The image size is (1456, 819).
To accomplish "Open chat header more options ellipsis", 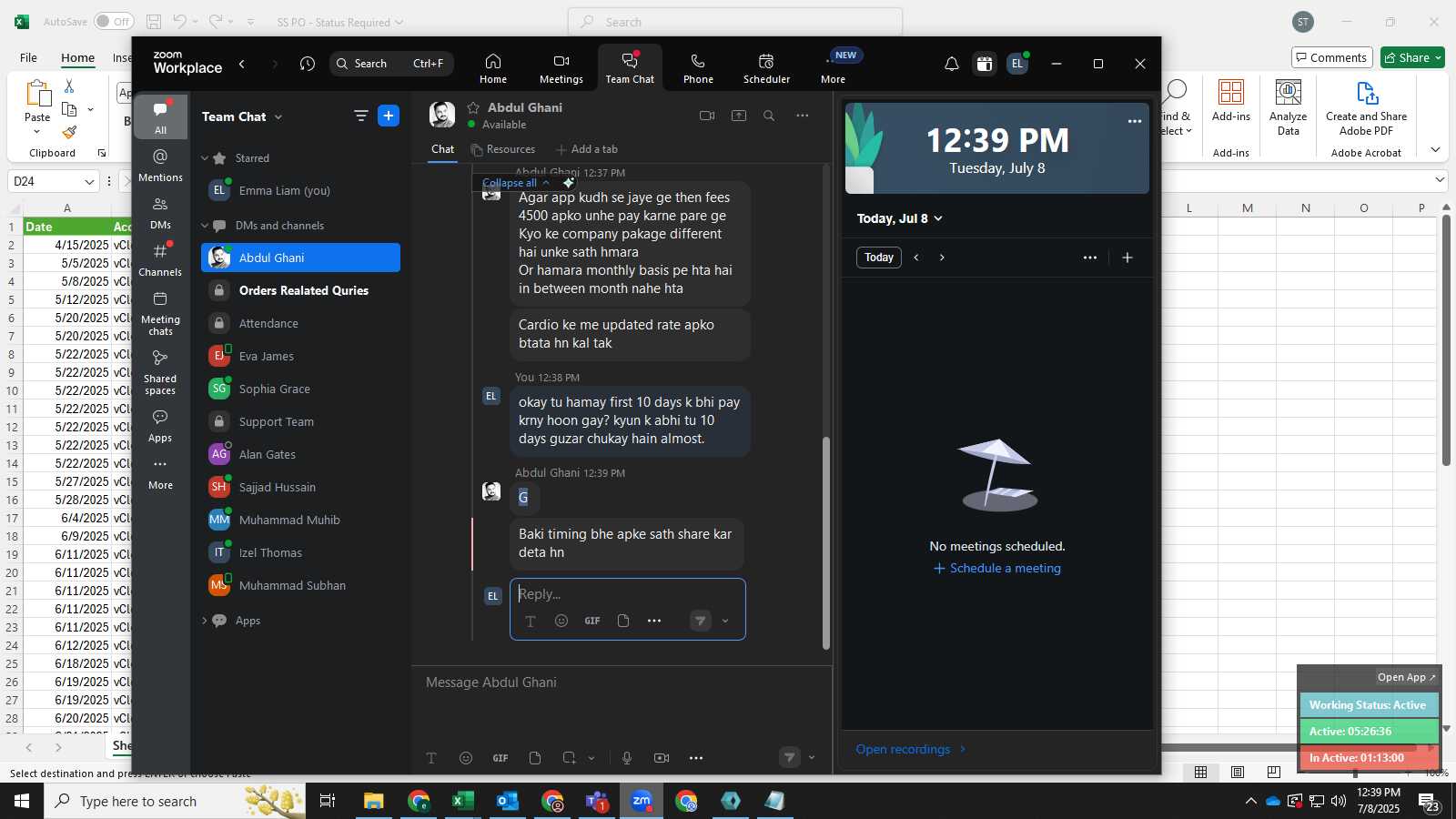I will (x=802, y=116).
